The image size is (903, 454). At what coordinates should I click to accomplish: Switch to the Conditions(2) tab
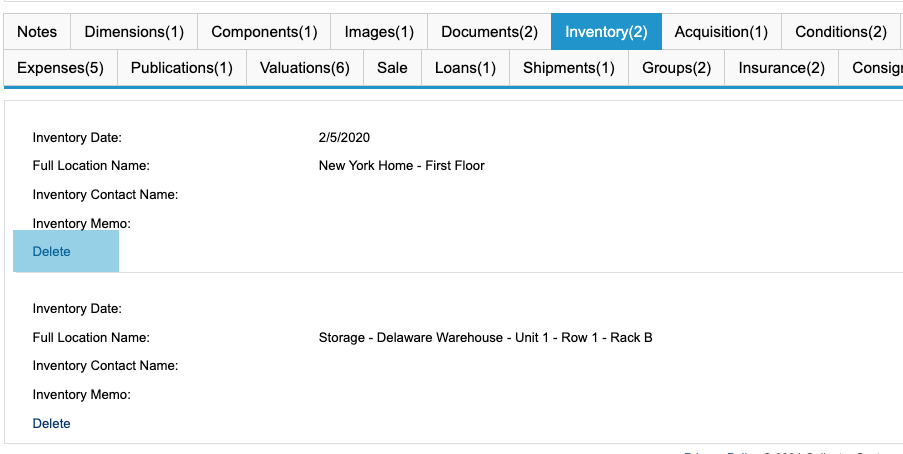tap(841, 32)
